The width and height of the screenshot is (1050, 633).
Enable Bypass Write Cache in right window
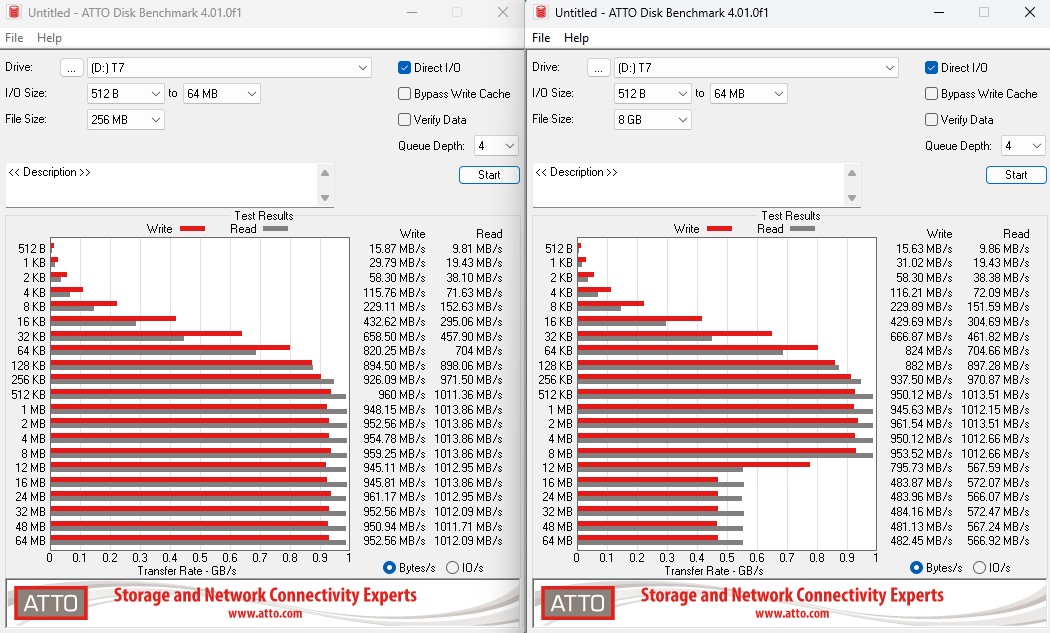(931, 94)
